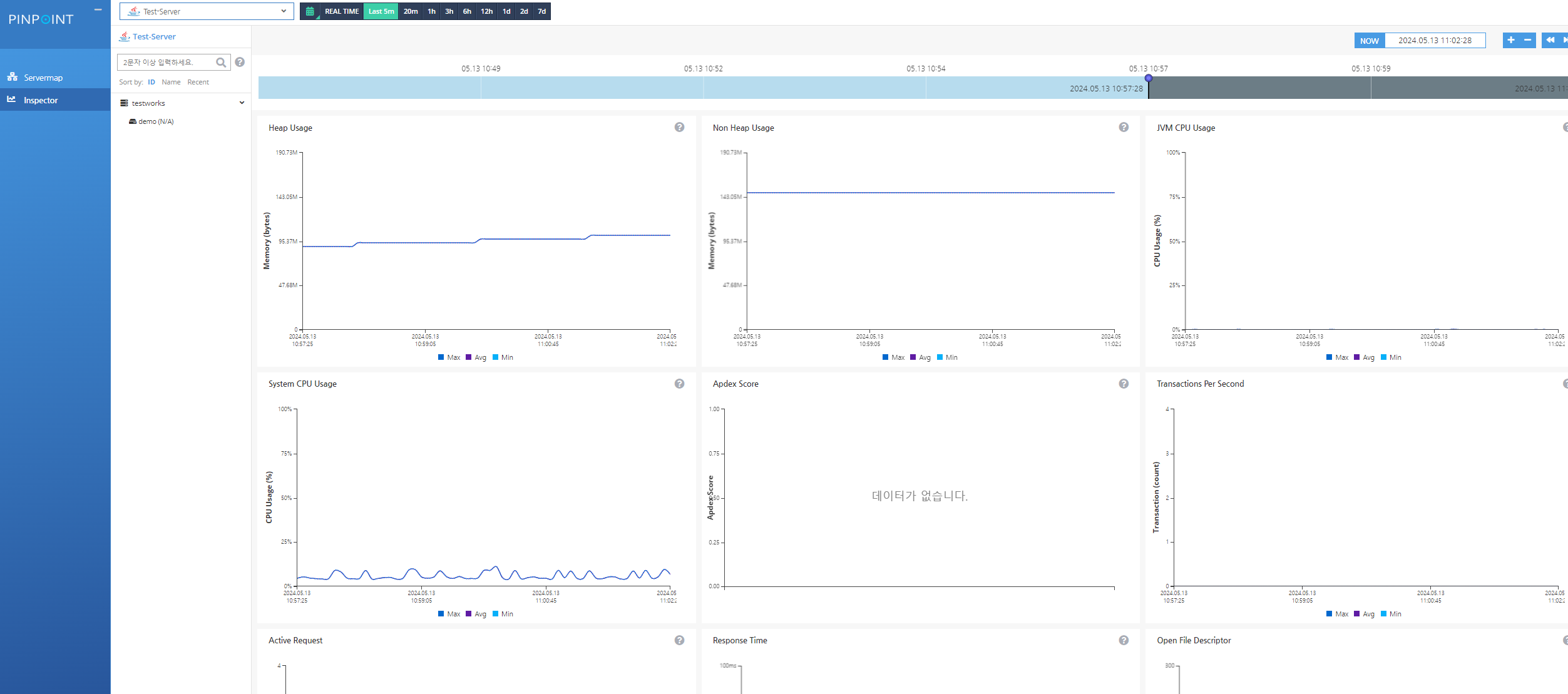Click the timeline position marker handle
The image size is (1568, 694).
point(1149,78)
